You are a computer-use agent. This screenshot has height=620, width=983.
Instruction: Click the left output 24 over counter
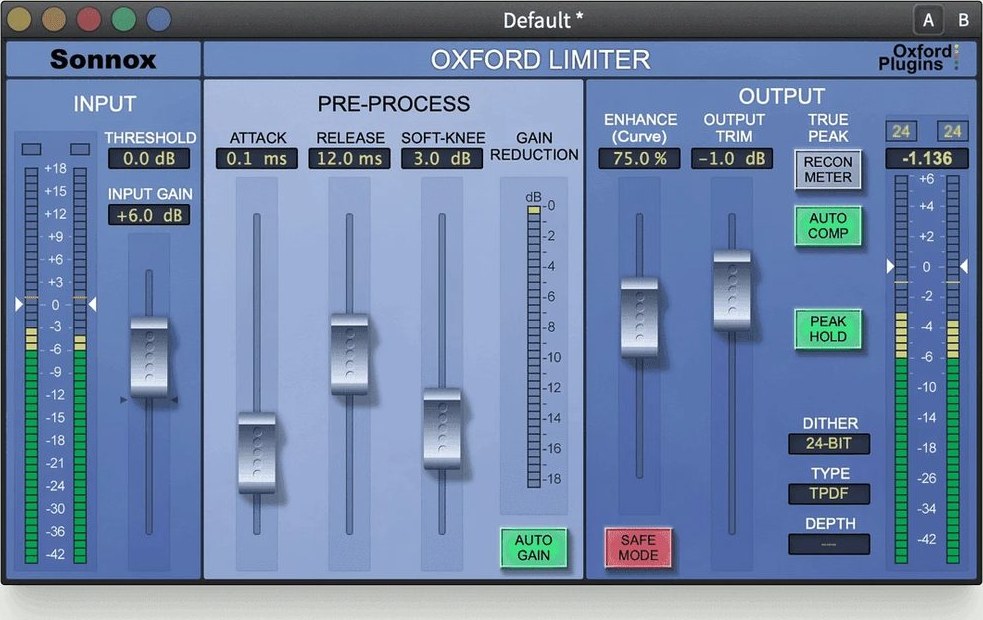click(901, 131)
